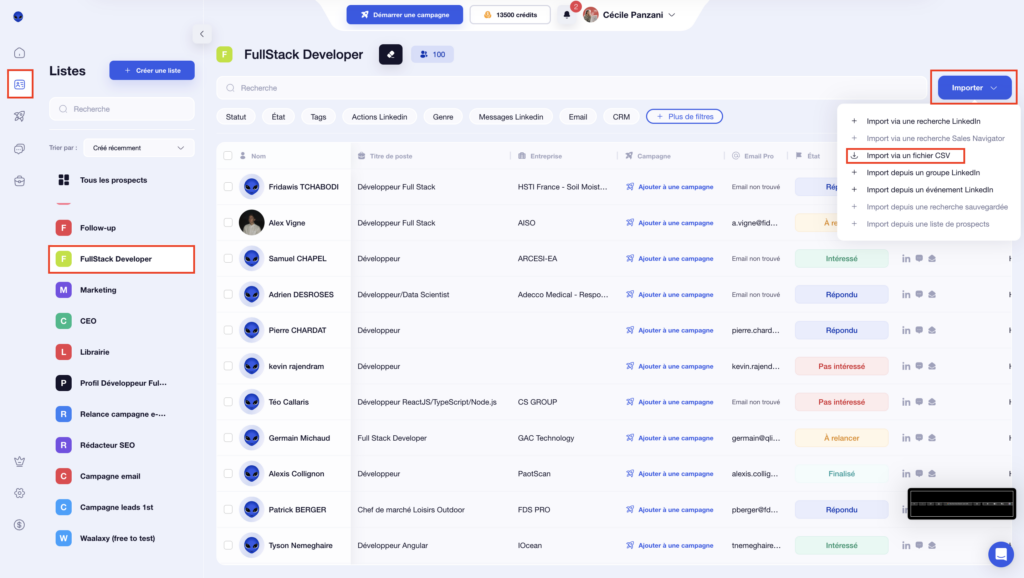Click Pas intéressé status of kevin rajendram

click(841, 366)
